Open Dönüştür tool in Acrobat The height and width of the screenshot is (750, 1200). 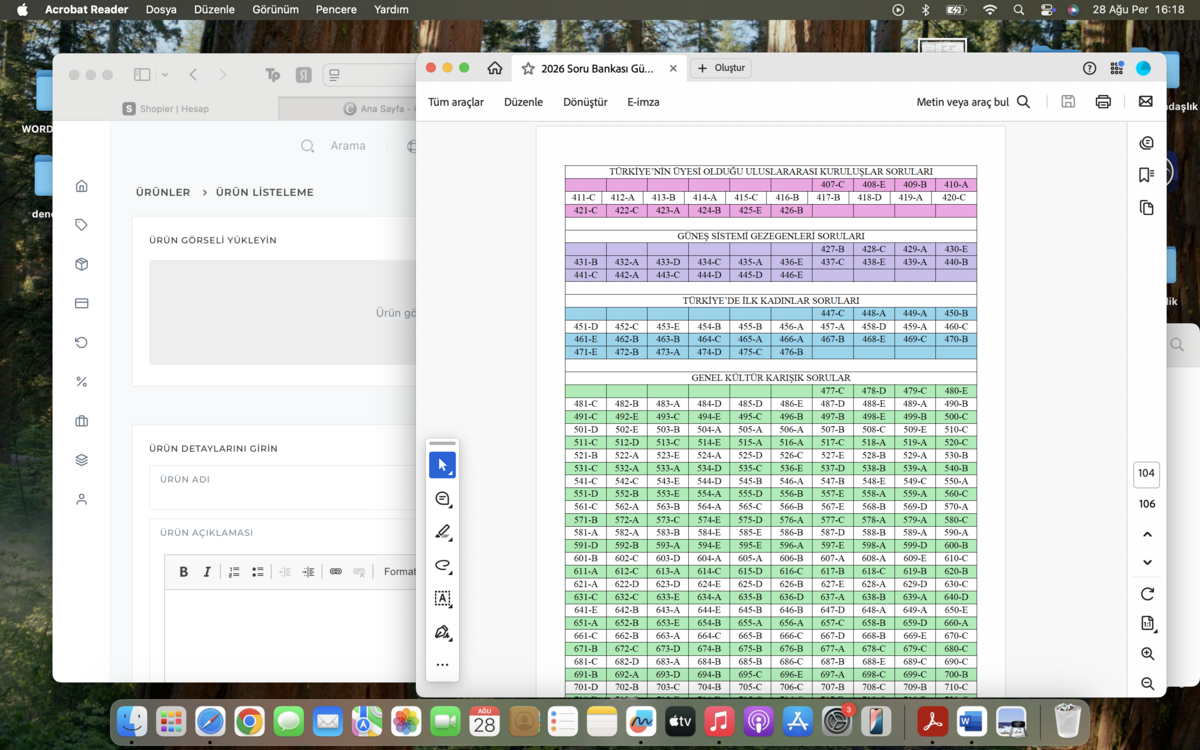(x=585, y=102)
